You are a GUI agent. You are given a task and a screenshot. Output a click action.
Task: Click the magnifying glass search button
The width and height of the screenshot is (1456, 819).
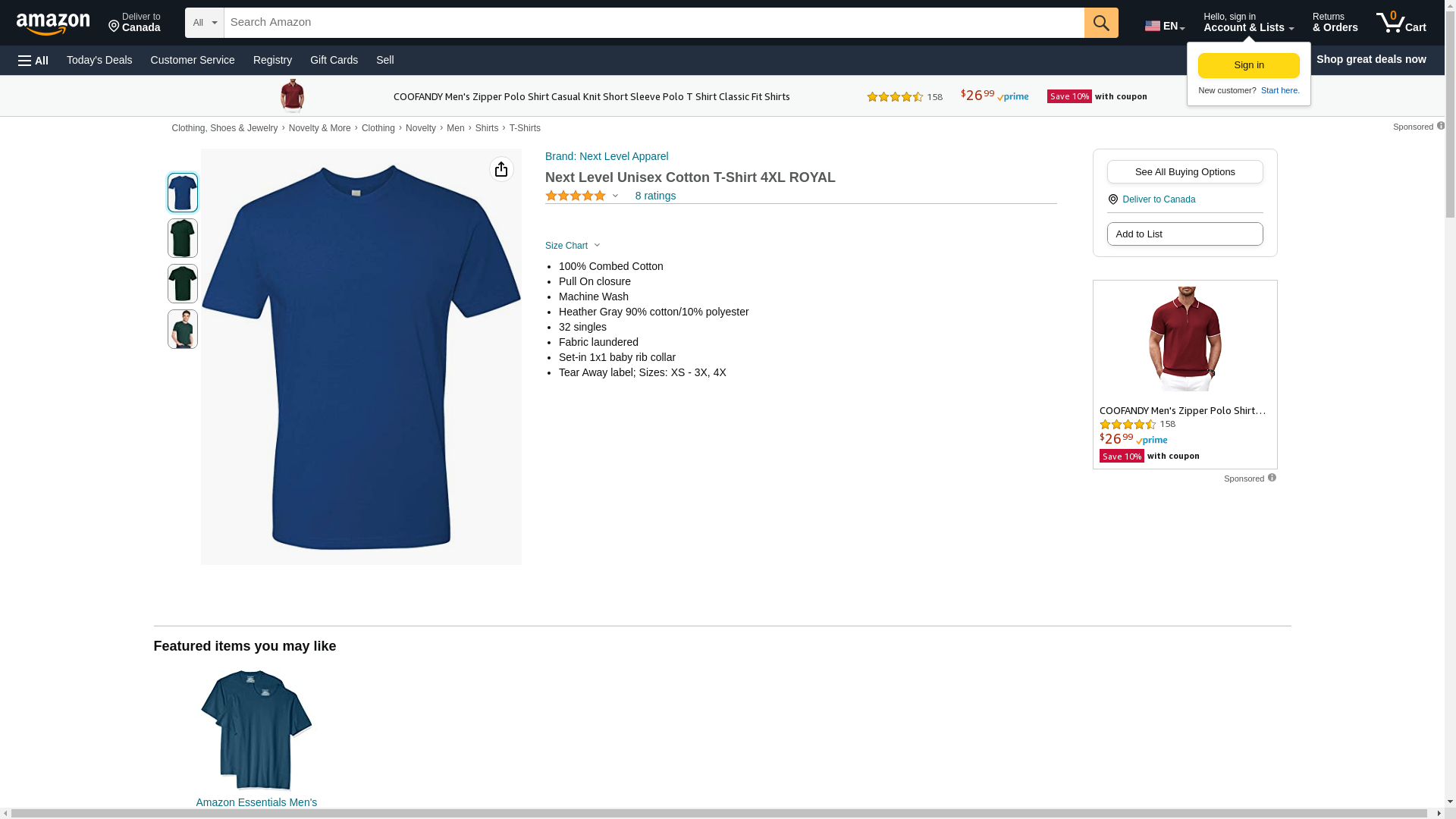tap(1100, 23)
